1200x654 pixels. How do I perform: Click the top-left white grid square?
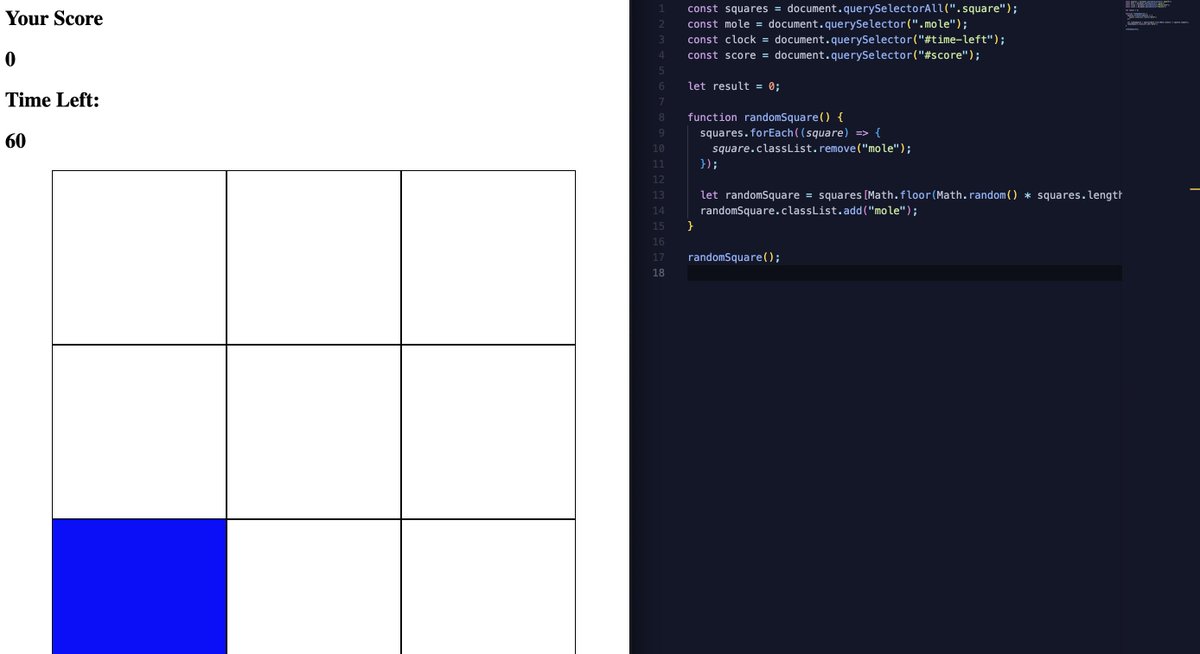[x=139, y=258]
